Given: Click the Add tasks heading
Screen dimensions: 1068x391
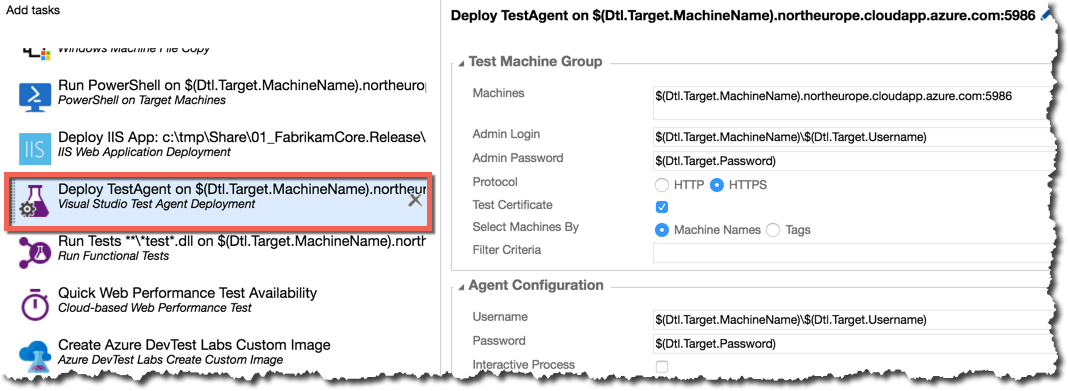Looking at the screenshot, I should coord(32,11).
